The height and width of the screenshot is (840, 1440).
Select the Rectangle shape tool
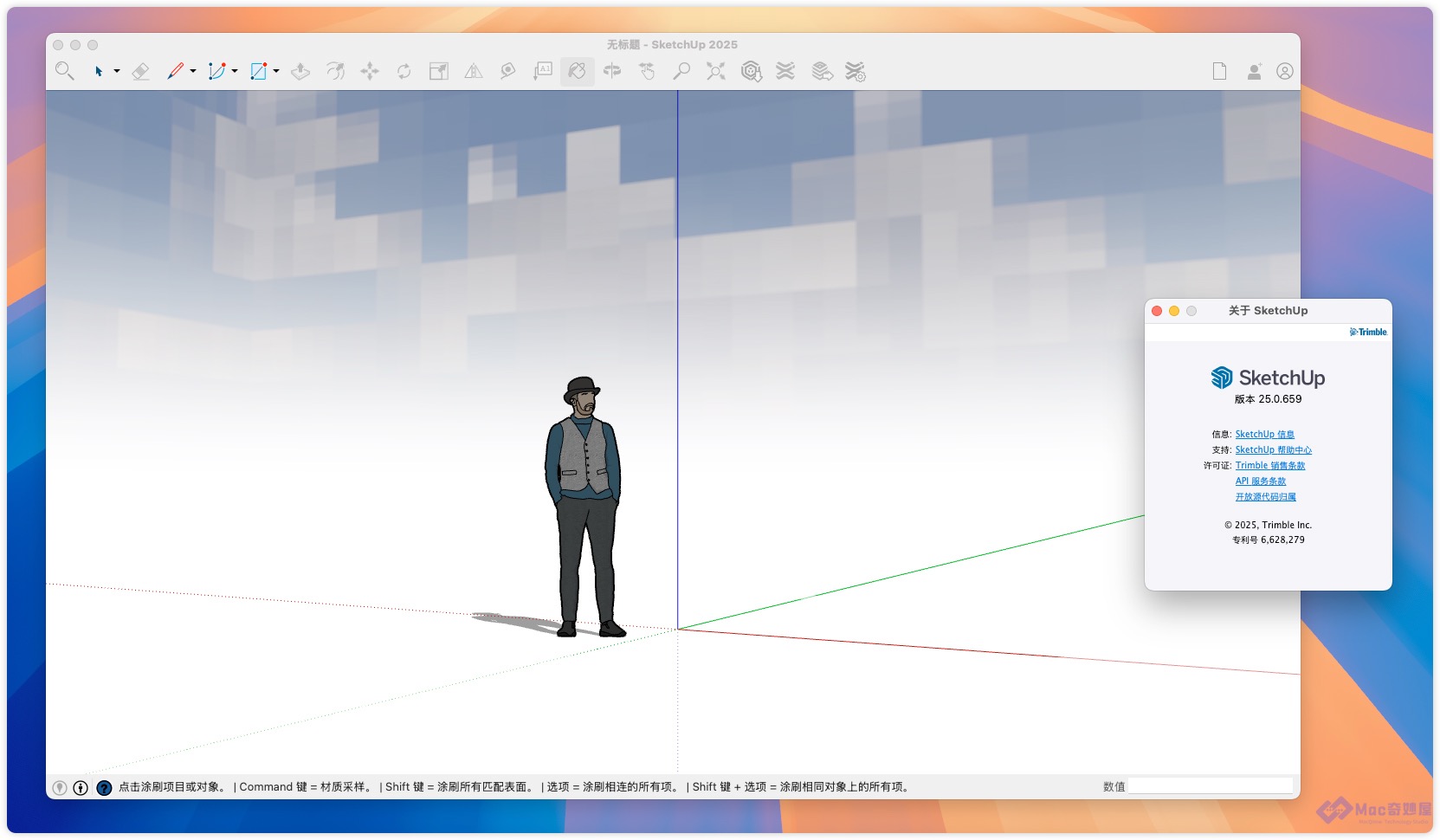click(x=259, y=71)
